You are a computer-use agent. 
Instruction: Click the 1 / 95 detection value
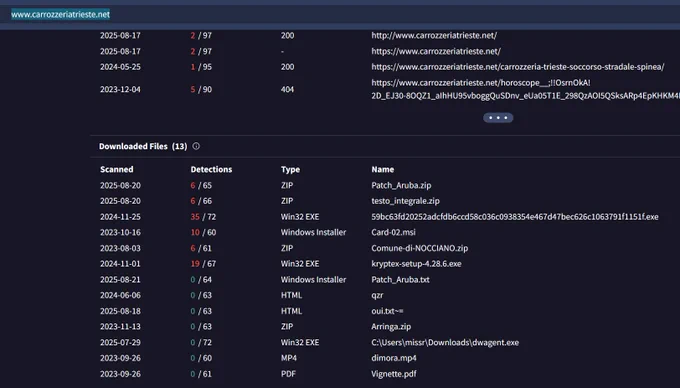[x=201, y=67]
